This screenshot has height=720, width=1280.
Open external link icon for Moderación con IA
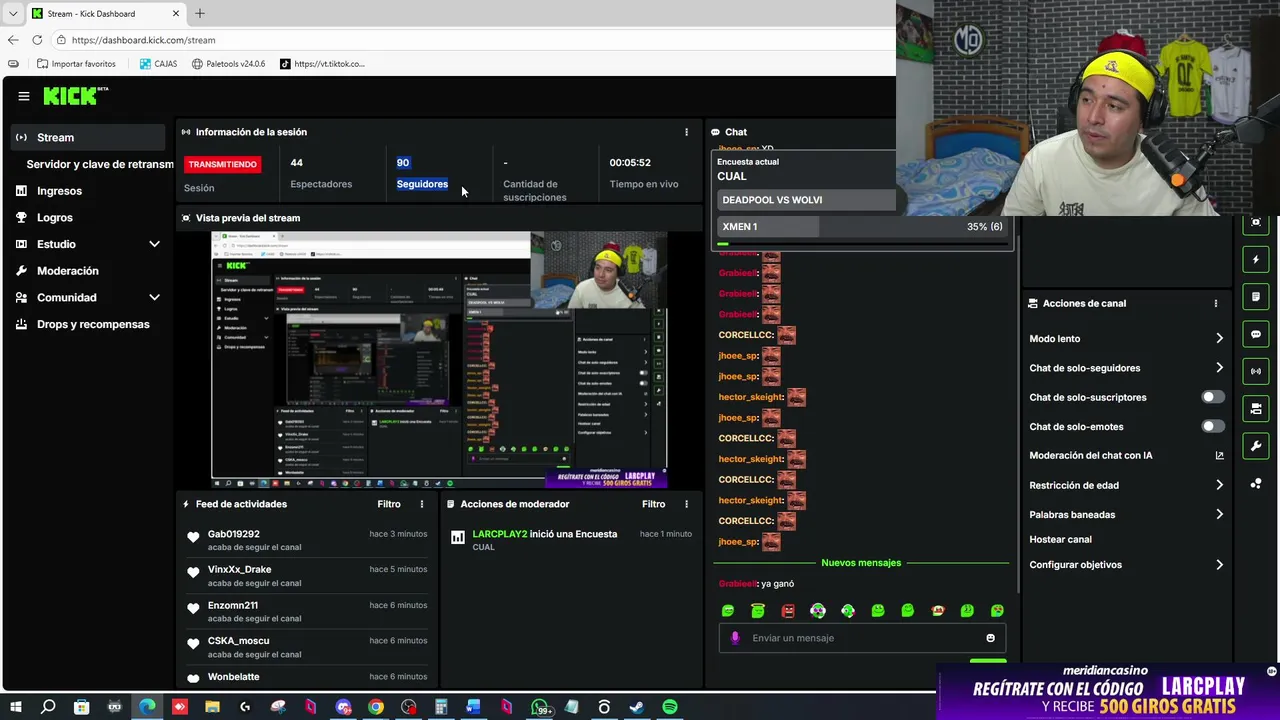[x=1219, y=455]
